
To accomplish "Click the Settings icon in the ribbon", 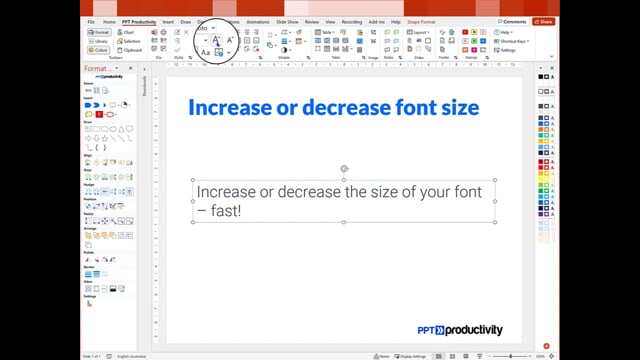I will pyautogui.click(x=504, y=50).
